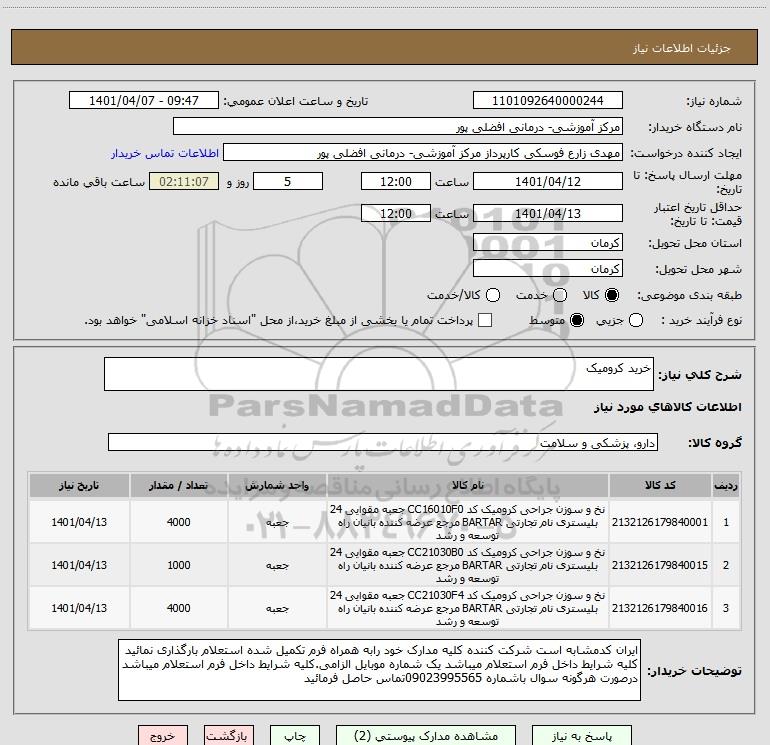The image size is (770, 745).
Task: Click the announcement date field 1401/04/07 - 09:47
Action: pos(144,100)
